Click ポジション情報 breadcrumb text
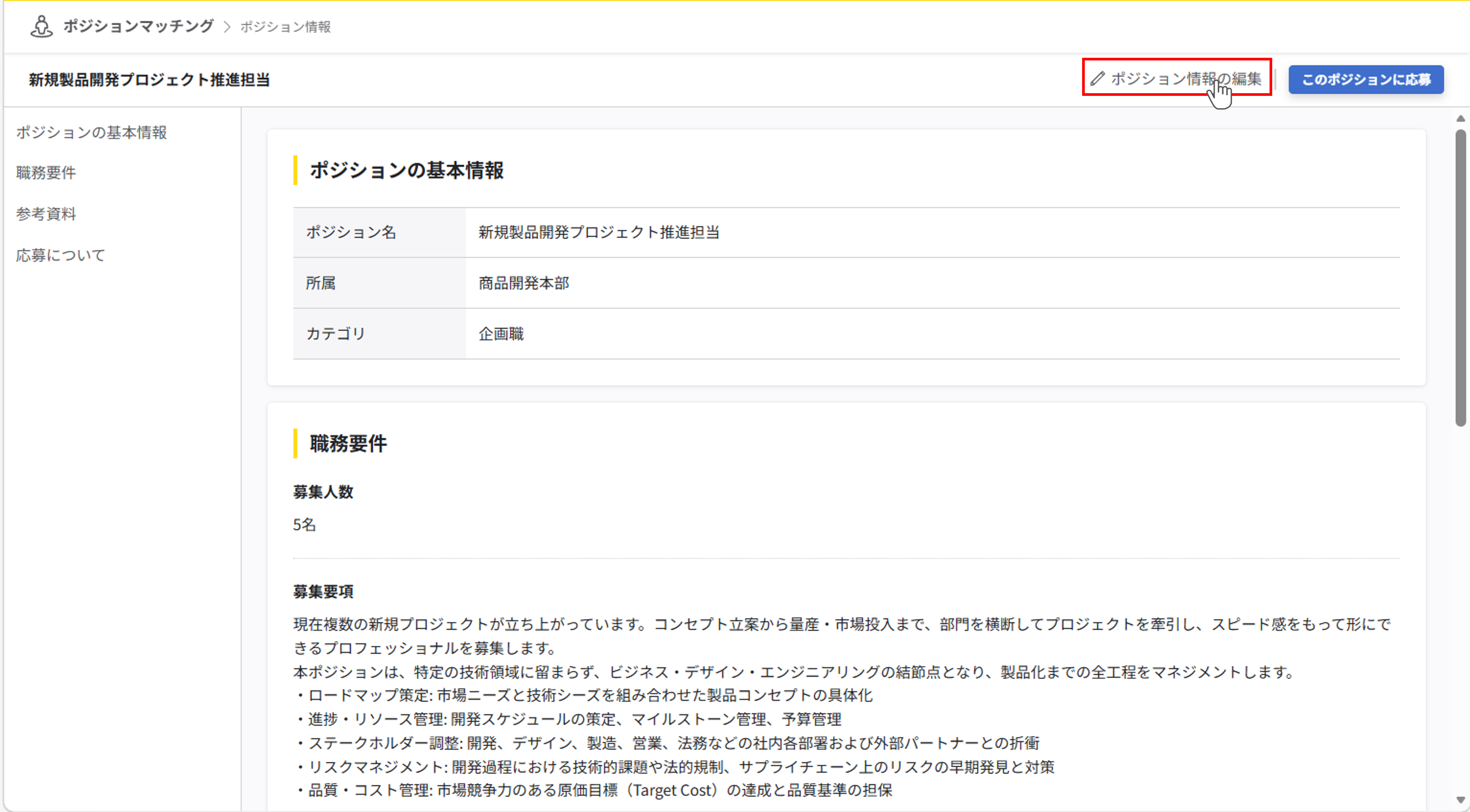Viewport: 1470px width, 812px height. 285,27
